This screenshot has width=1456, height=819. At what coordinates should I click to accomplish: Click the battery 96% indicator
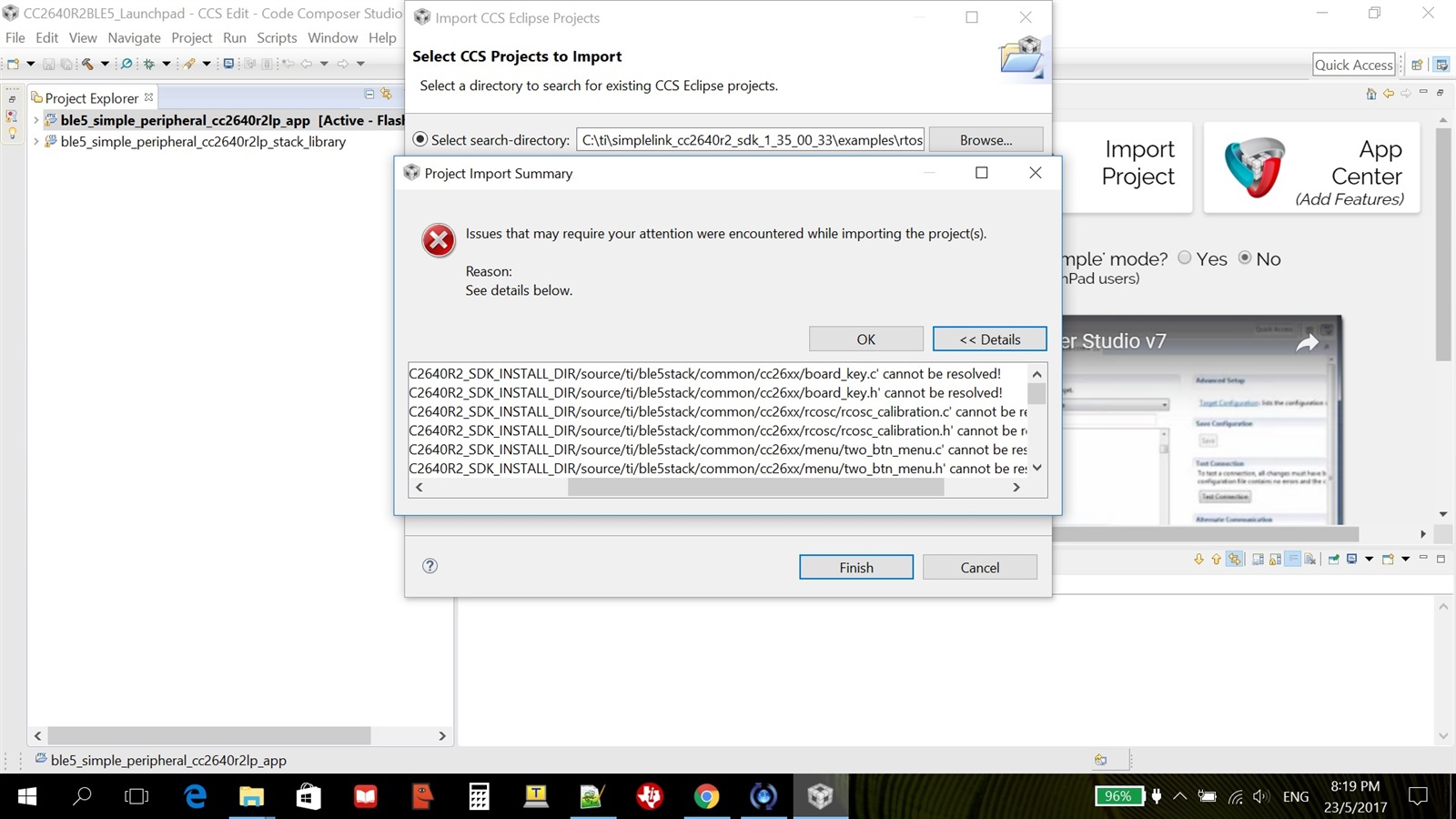pyautogui.click(x=1118, y=796)
